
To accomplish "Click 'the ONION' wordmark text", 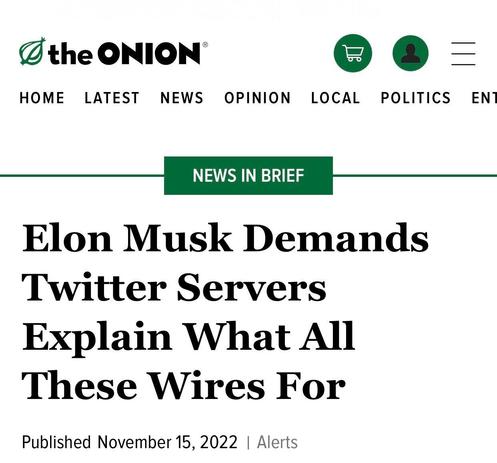I will coord(124,53).
